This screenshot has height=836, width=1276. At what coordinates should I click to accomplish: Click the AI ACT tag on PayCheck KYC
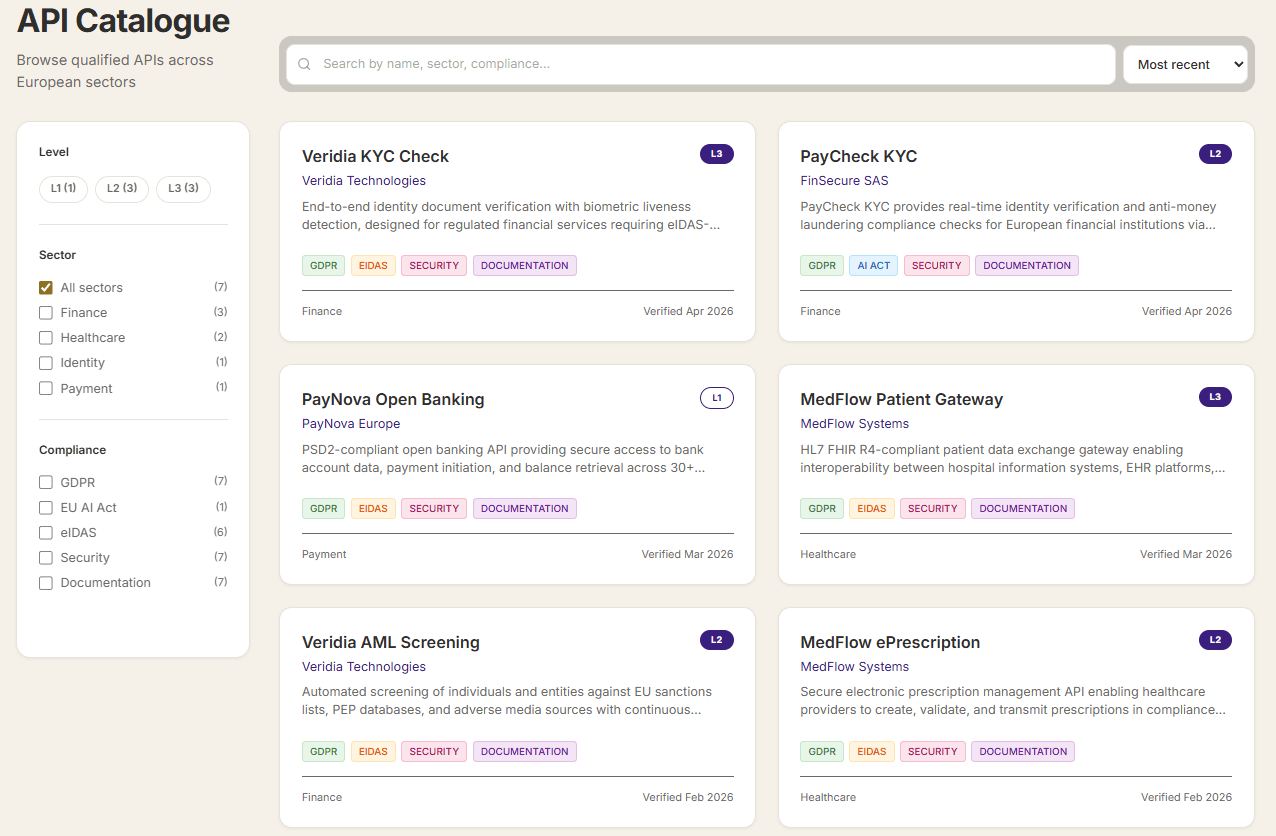coord(872,265)
